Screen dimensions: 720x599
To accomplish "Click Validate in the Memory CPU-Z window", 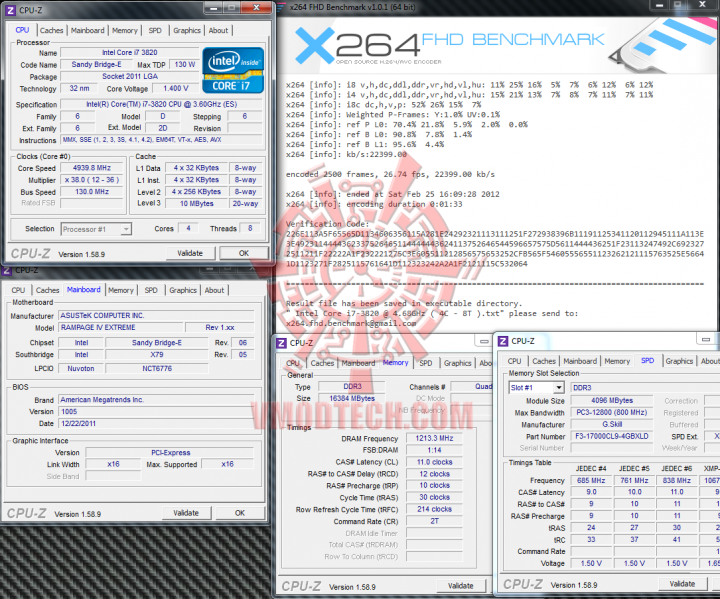I will click(x=461, y=586).
